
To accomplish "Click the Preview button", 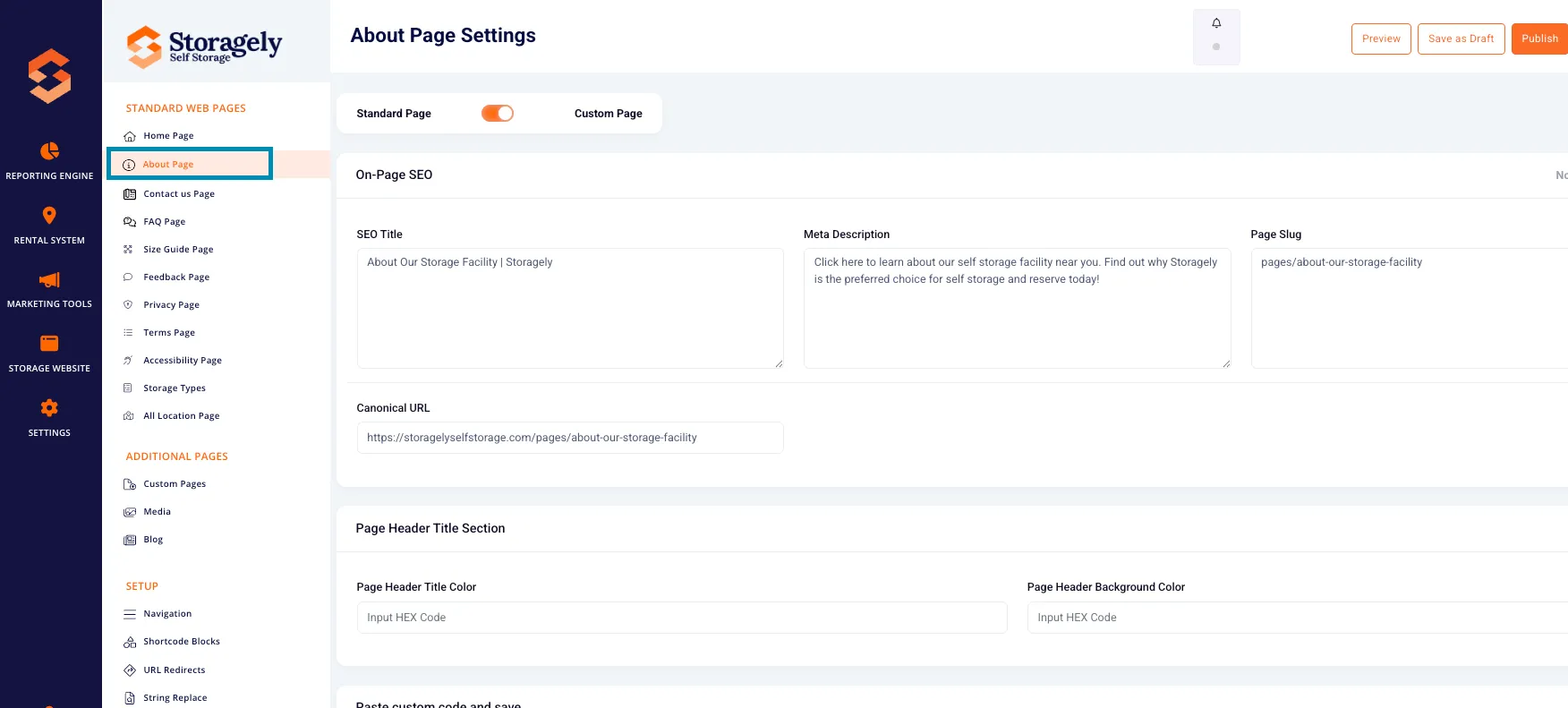I will click(1381, 38).
